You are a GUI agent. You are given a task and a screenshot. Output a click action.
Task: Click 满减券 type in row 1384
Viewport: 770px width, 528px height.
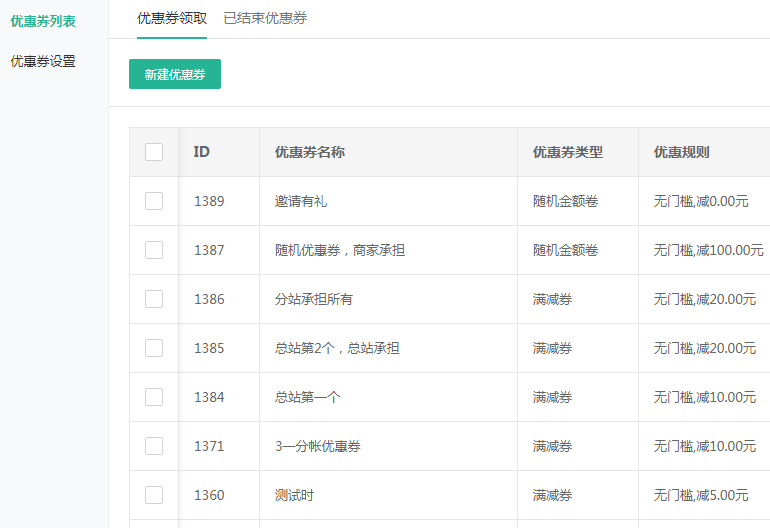tap(552, 397)
